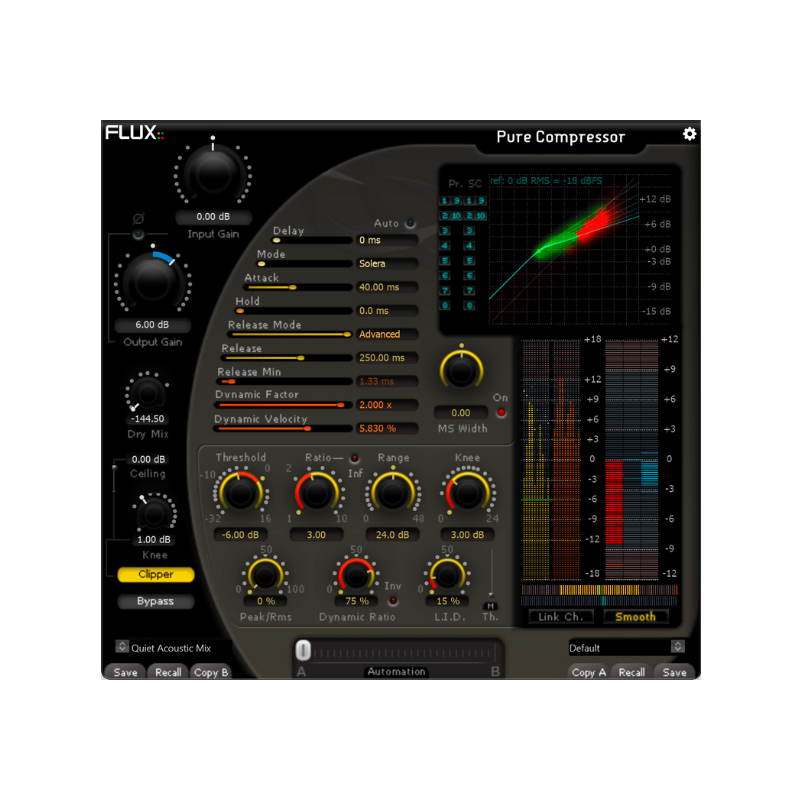Toggle Pr. channel 3 routing button
This screenshot has width=800, height=800.
pos(445,231)
